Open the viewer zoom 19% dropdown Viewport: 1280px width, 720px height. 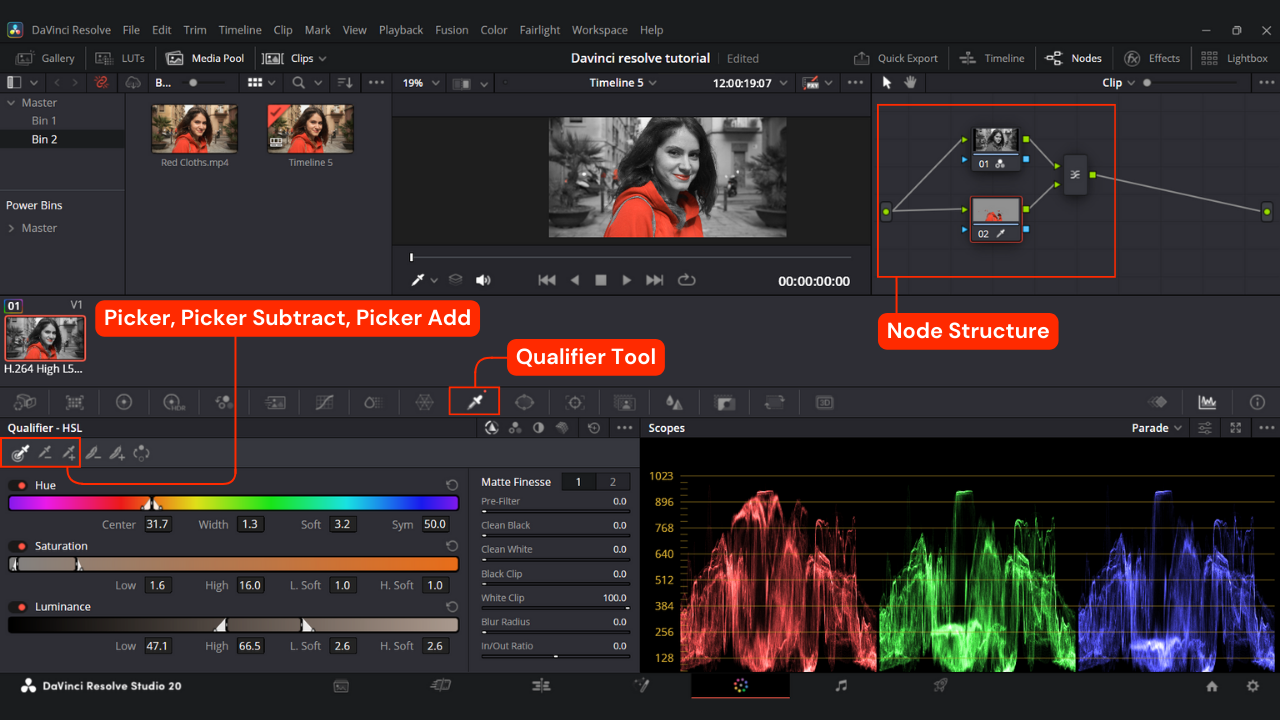point(418,83)
